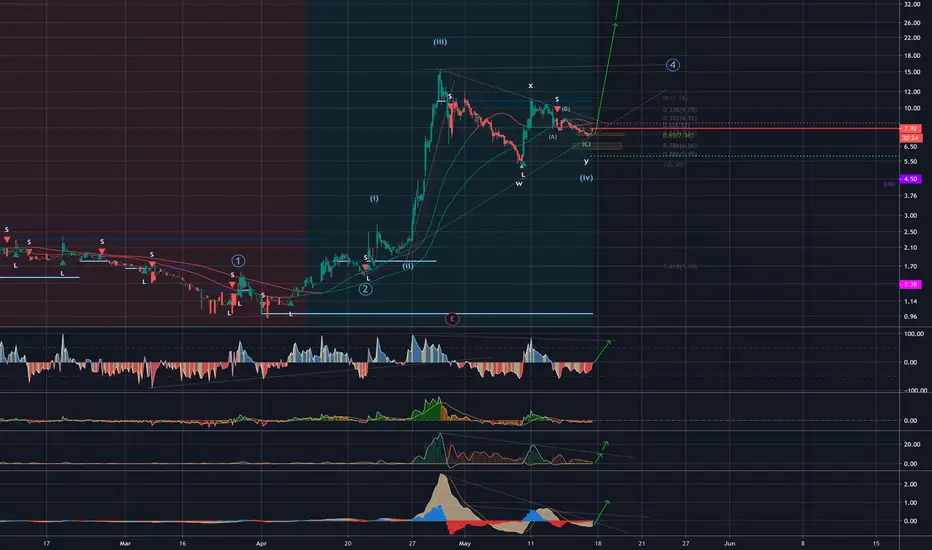Click 2.00 on the bottom indicator scale

tap(910, 485)
